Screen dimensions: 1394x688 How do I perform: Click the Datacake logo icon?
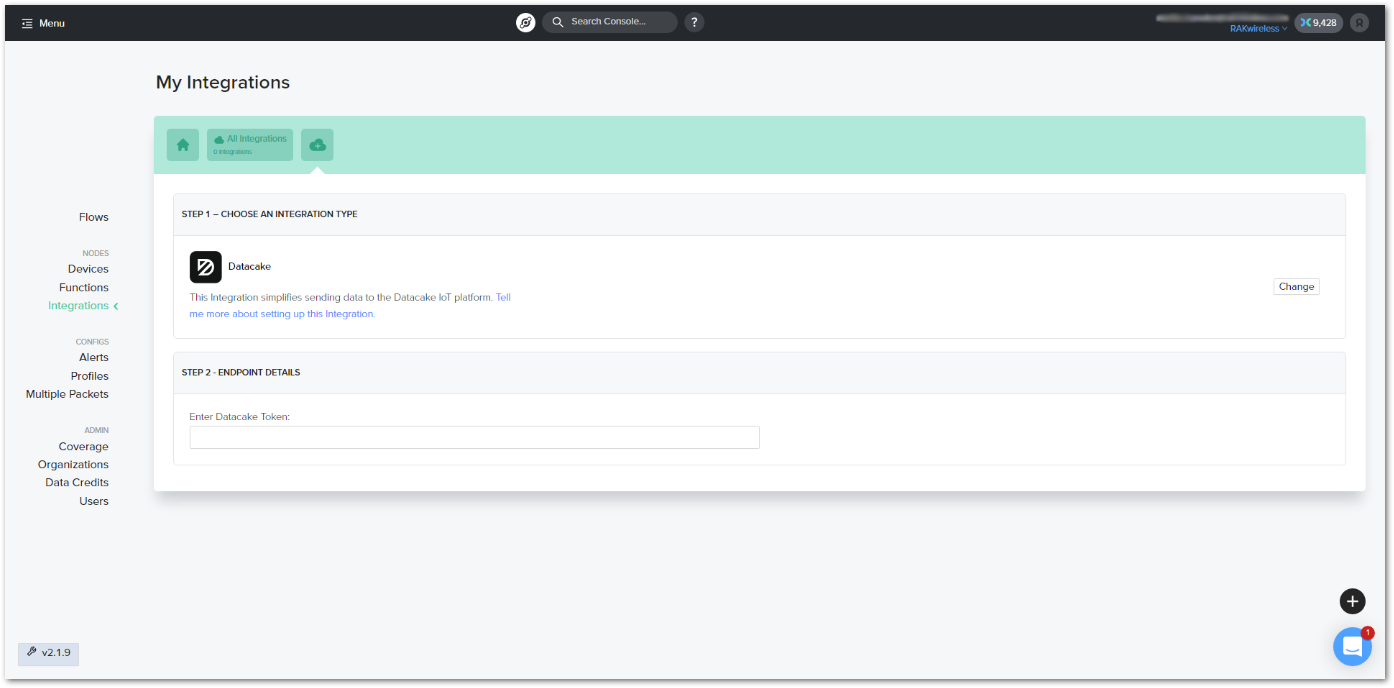coord(206,267)
